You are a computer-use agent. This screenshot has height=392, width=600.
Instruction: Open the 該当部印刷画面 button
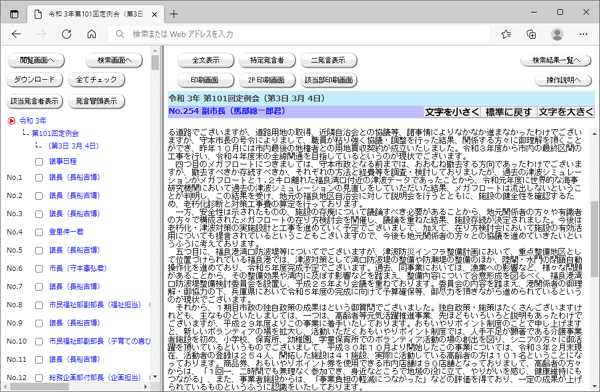(328, 80)
